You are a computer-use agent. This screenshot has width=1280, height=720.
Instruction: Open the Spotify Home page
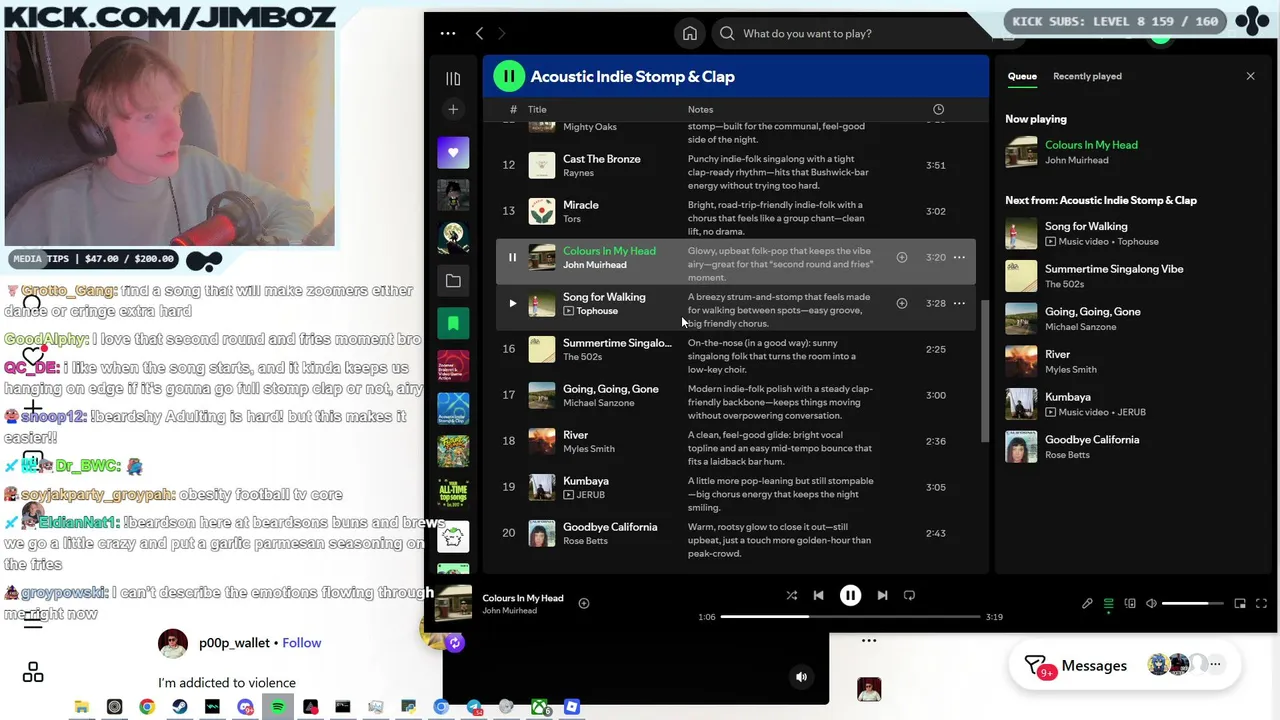[690, 33]
